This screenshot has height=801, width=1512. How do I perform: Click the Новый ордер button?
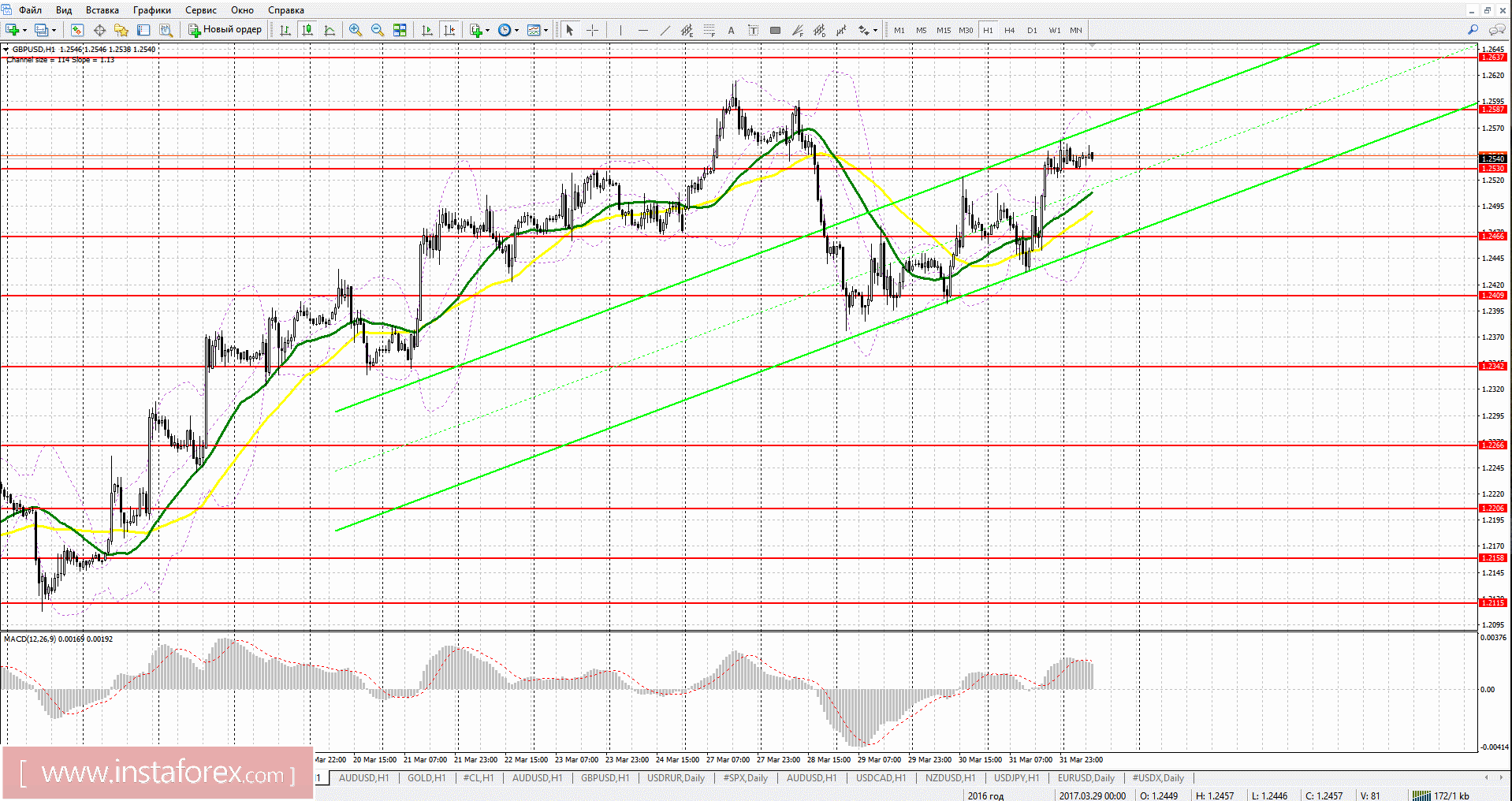(225, 30)
